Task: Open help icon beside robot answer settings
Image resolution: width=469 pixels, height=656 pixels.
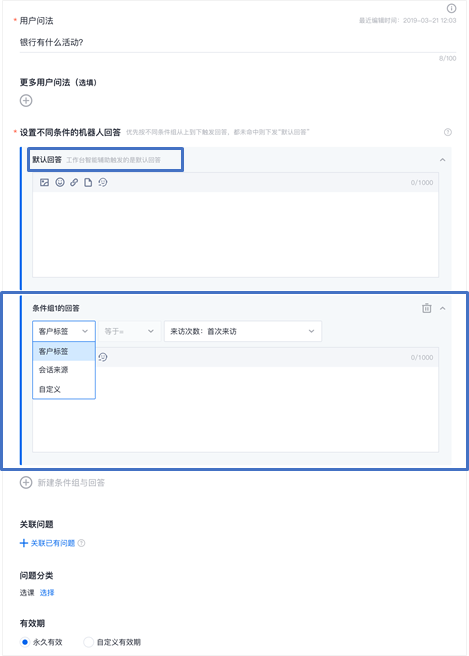Action: click(448, 132)
